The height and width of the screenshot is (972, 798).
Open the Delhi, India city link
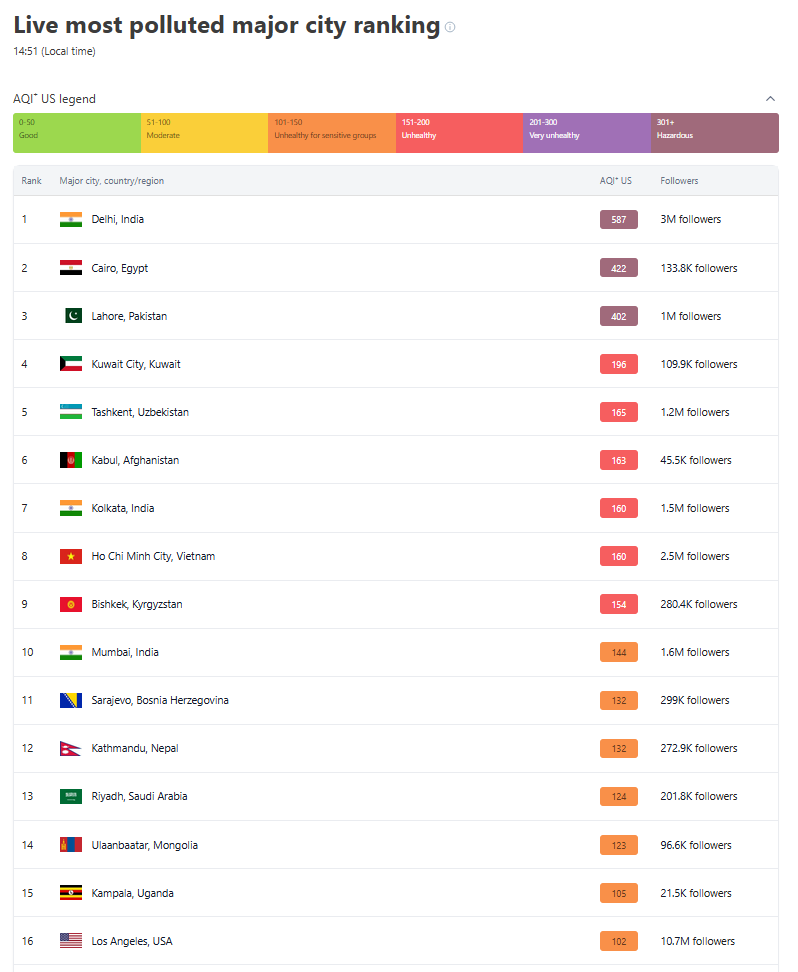pos(117,219)
